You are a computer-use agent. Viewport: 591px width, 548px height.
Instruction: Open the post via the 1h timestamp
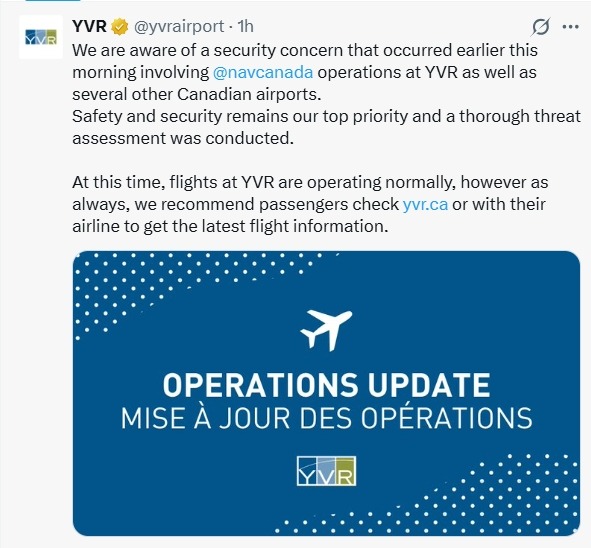[x=246, y=26]
